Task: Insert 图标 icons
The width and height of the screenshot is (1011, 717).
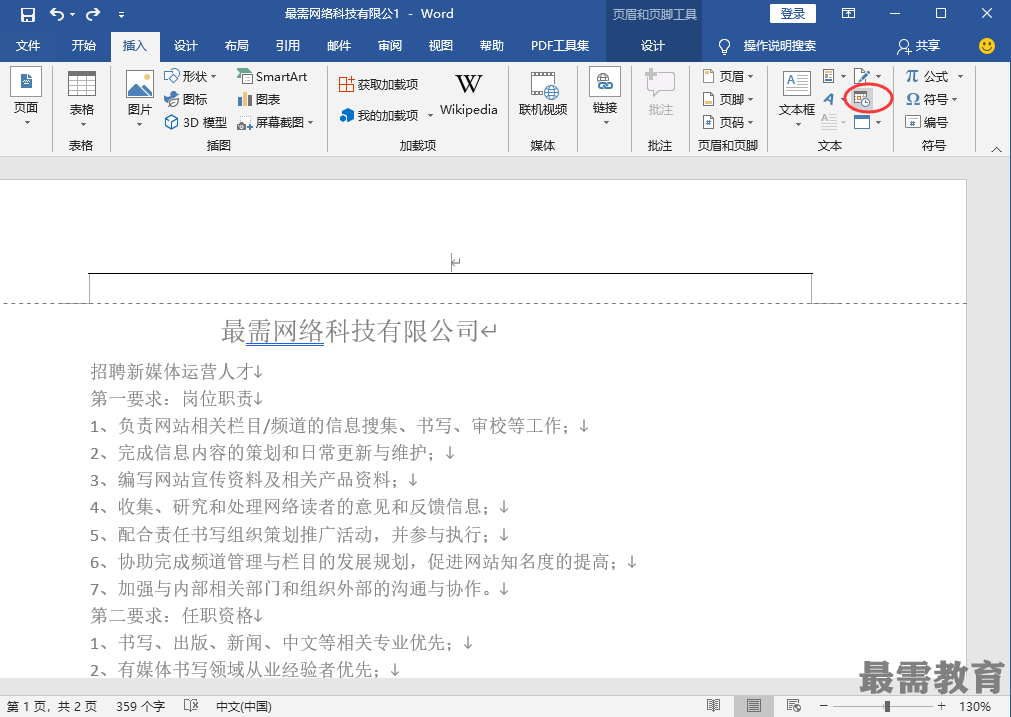Action: pyautogui.click(x=186, y=99)
